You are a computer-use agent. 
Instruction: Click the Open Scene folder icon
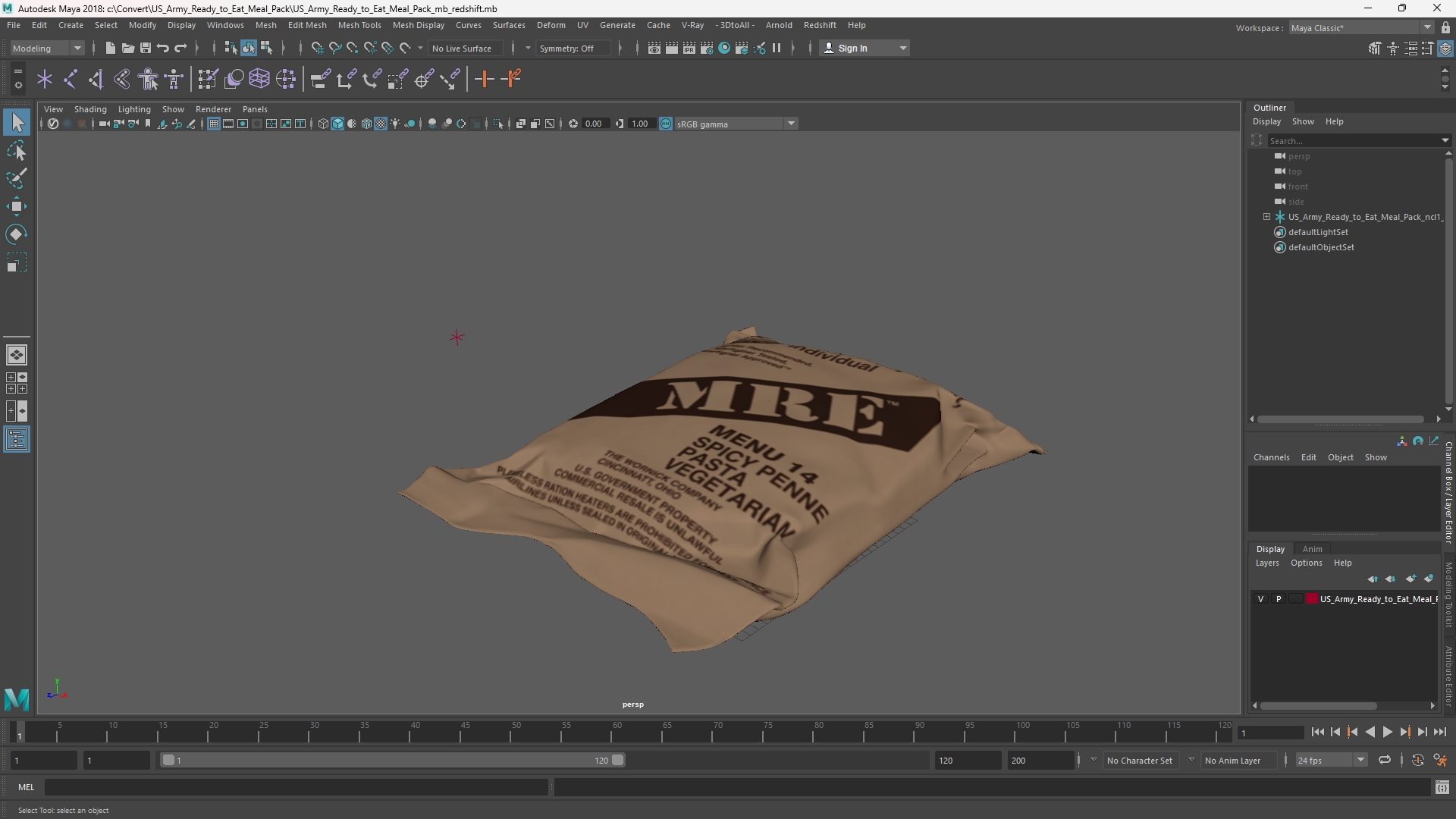click(x=128, y=49)
